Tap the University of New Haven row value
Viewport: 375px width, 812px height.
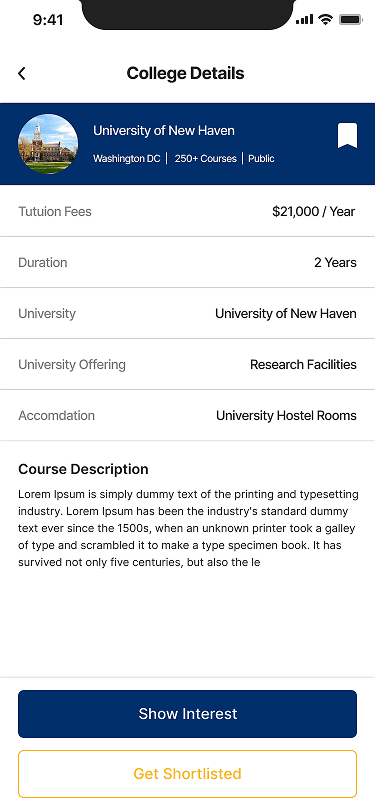[286, 313]
